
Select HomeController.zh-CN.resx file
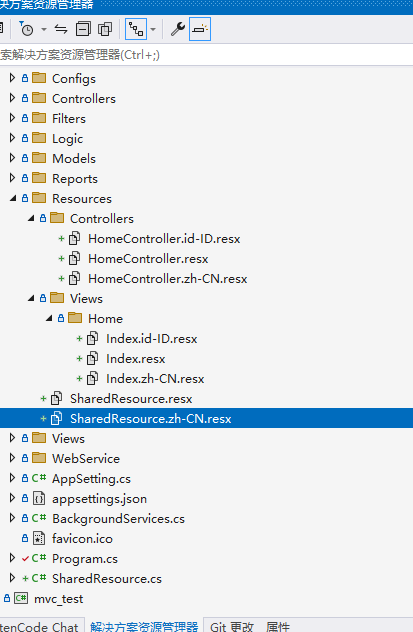pos(167,279)
